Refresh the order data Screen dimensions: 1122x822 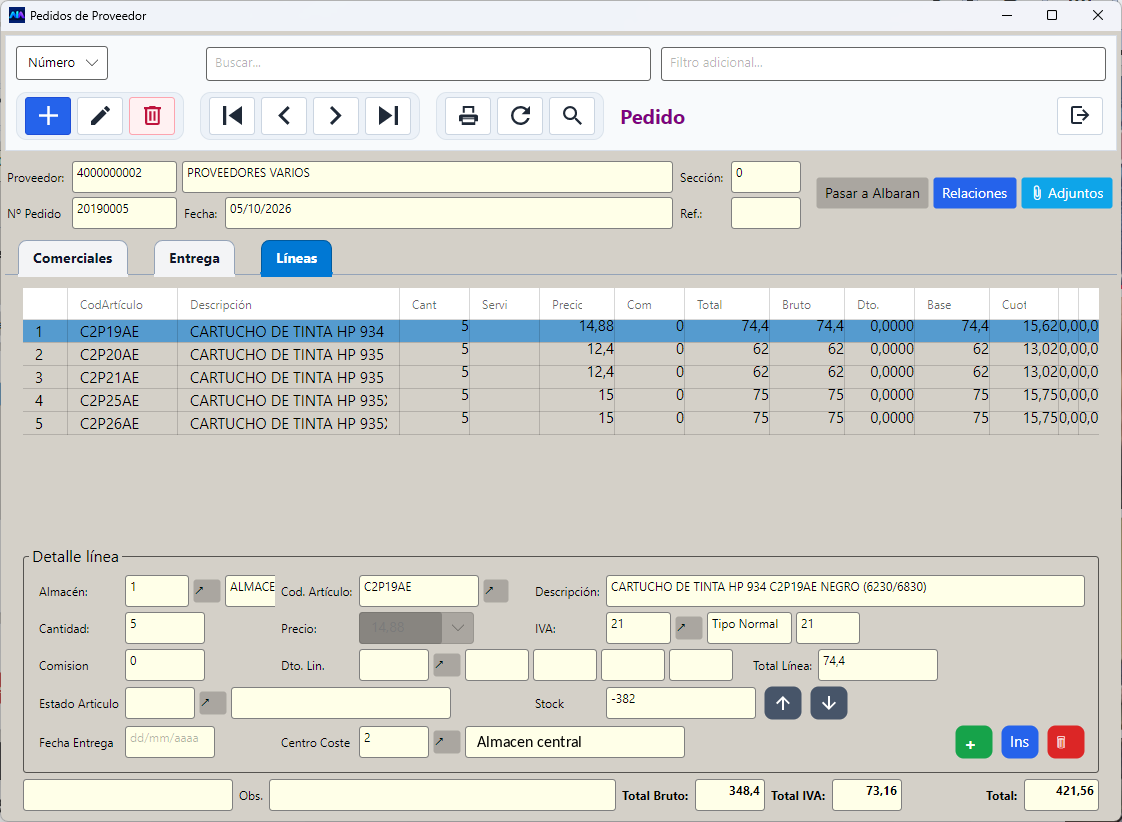[520, 116]
